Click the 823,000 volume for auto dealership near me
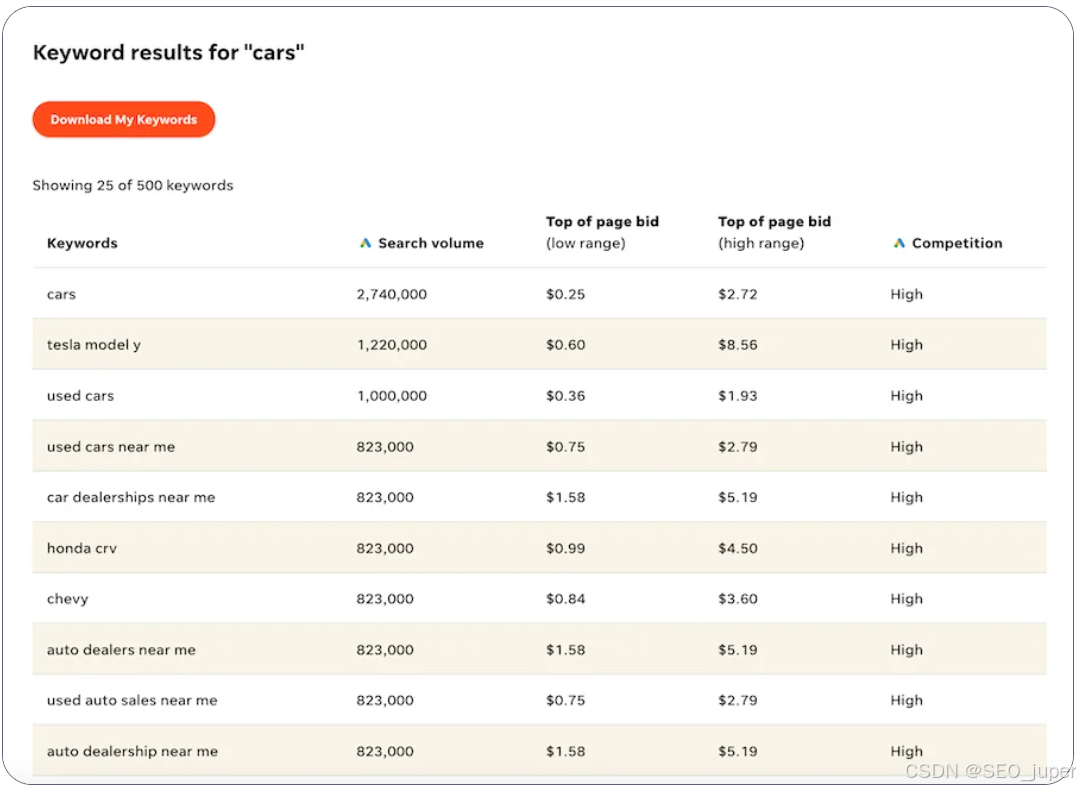The height and width of the screenshot is (788, 1080). (x=385, y=751)
